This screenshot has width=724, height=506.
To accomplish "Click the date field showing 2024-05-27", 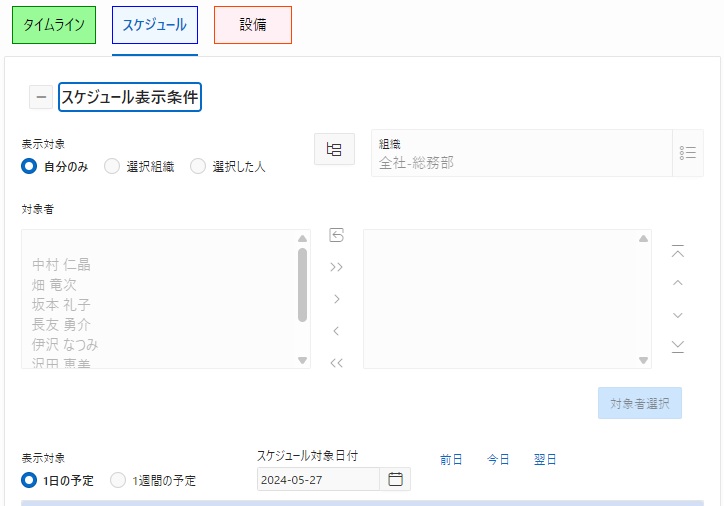I will pos(318,479).
